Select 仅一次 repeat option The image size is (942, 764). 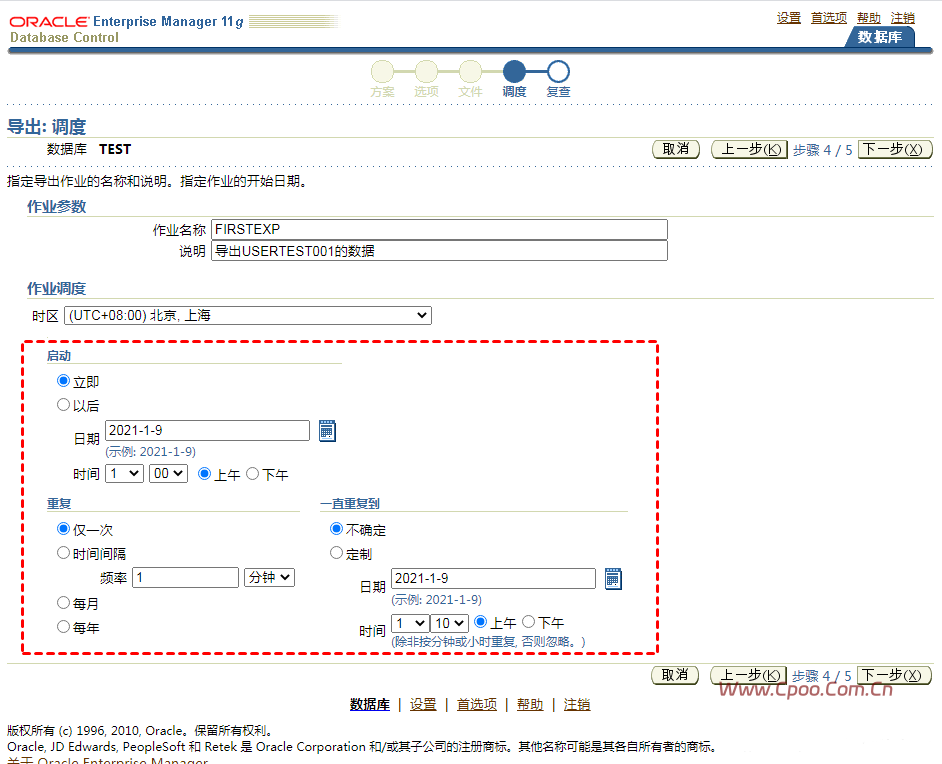(63, 529)
